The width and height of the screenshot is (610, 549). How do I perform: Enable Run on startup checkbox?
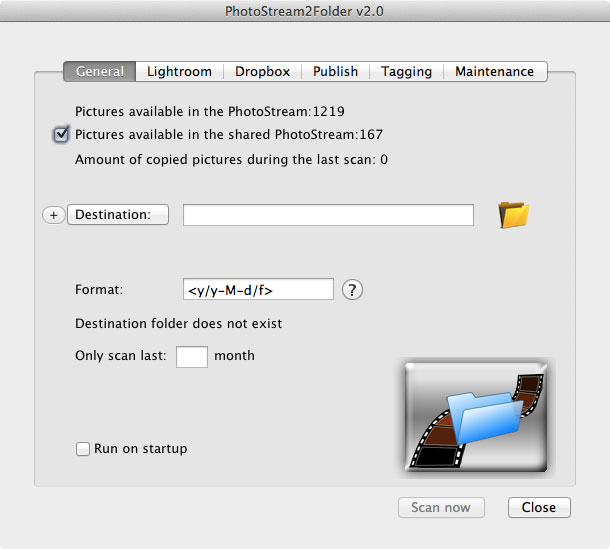point(82,449)
